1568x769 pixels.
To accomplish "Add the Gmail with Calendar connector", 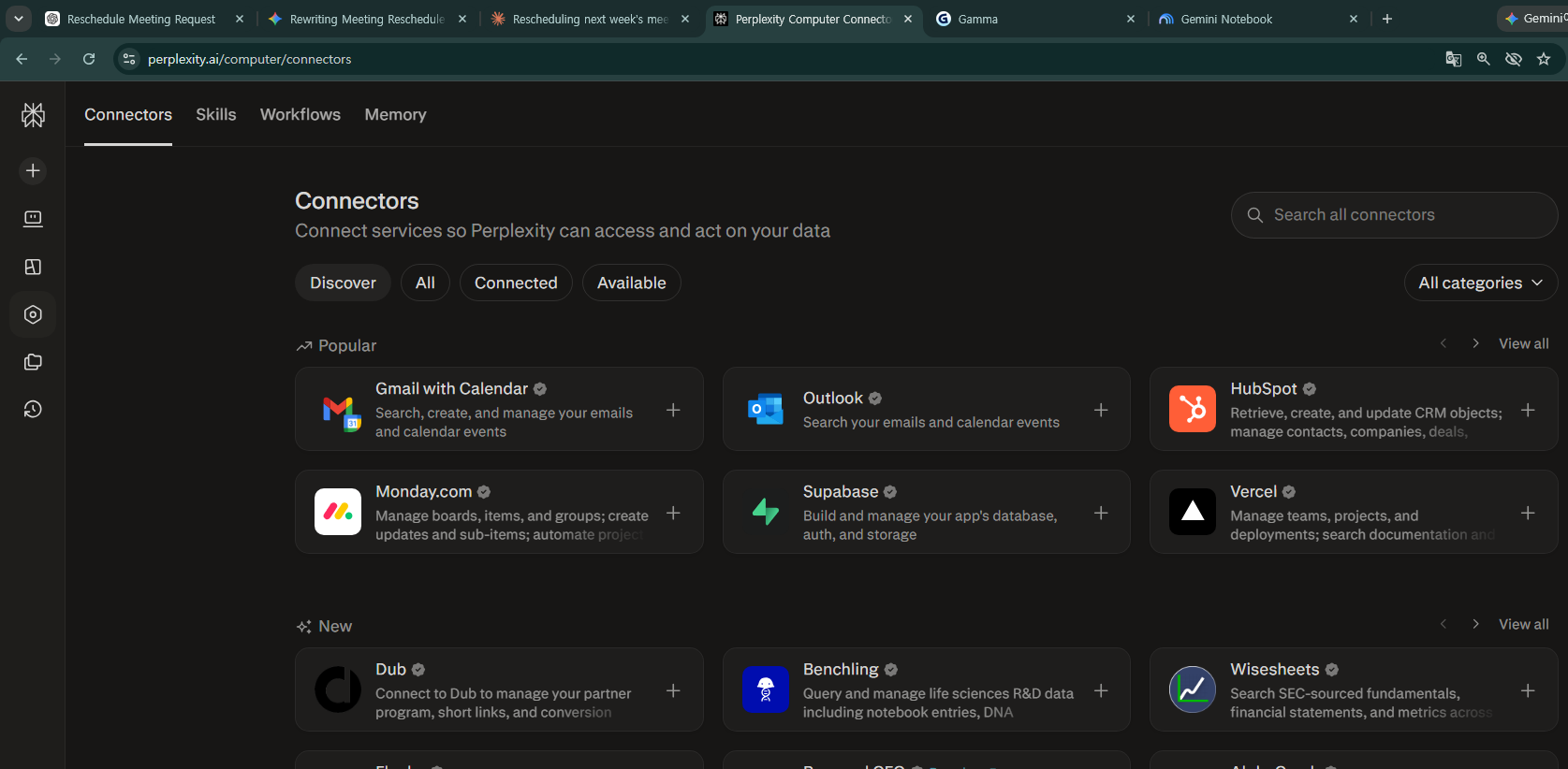I will click(673, 410).
